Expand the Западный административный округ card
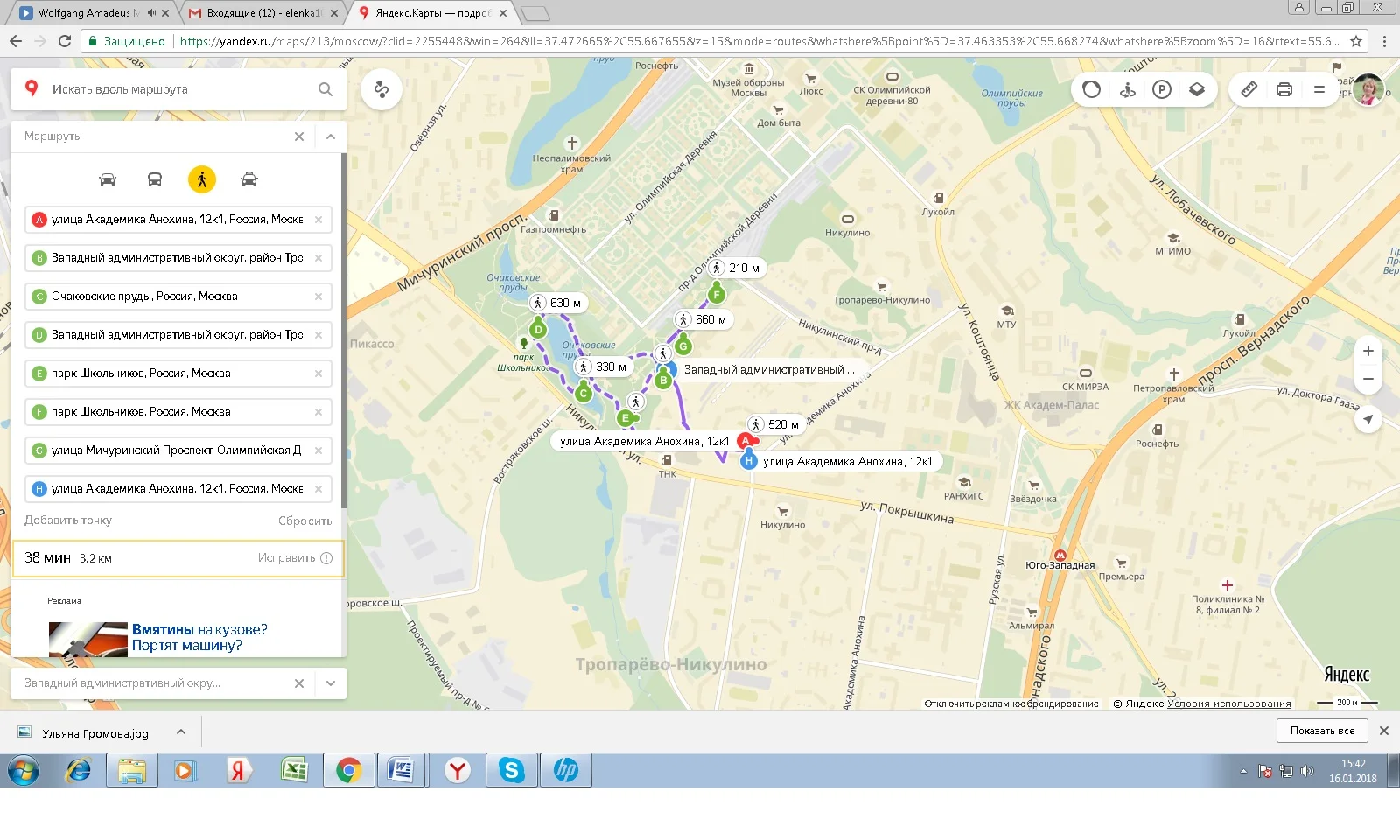The width and height of the screenshot is (1400, 840). pos(331,683)
